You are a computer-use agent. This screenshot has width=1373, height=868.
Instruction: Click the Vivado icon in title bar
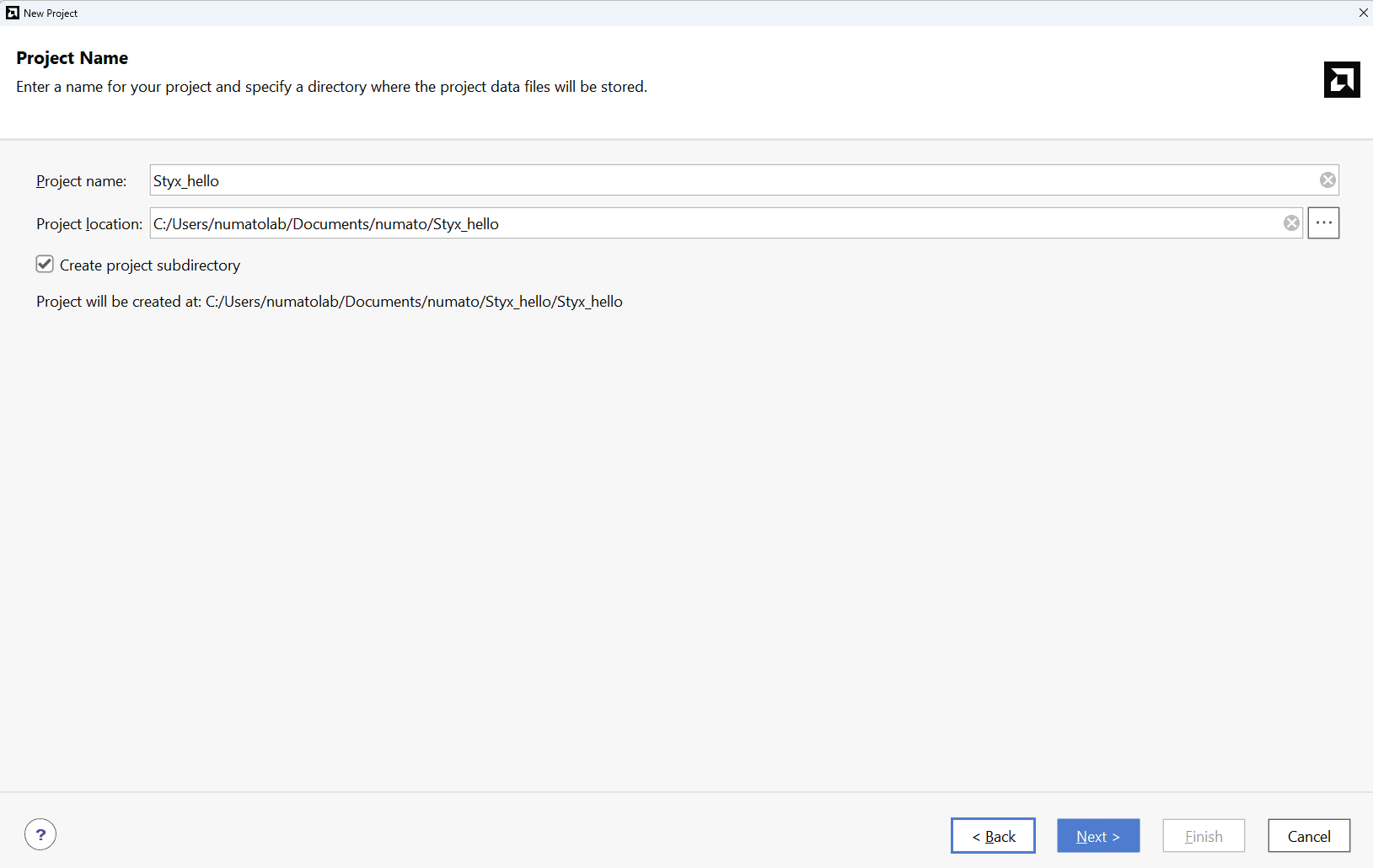[x=12, y=13]
